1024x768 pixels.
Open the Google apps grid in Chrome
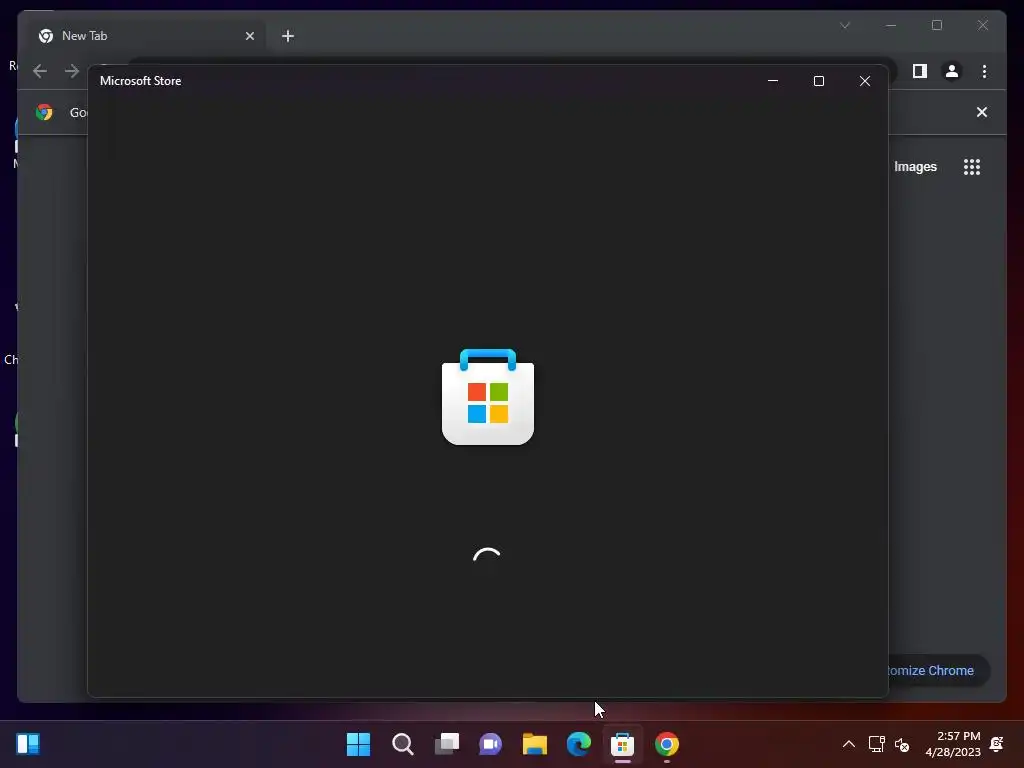pos(972,167)
